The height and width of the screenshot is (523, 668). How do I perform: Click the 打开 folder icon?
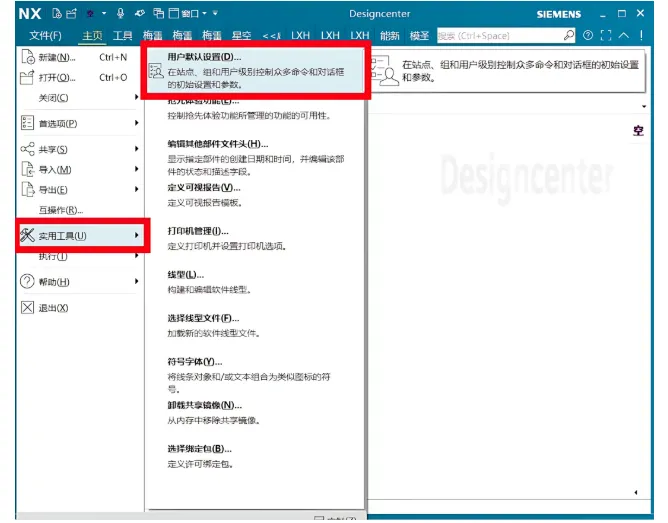pos(27,78)
